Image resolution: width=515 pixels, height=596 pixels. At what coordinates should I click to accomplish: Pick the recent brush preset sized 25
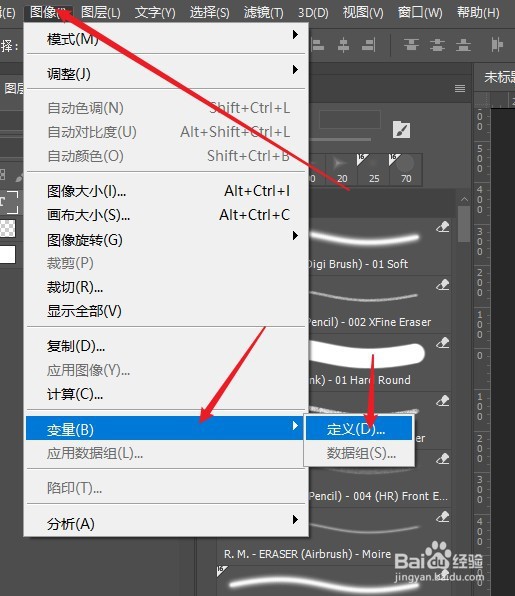point(374,170)
